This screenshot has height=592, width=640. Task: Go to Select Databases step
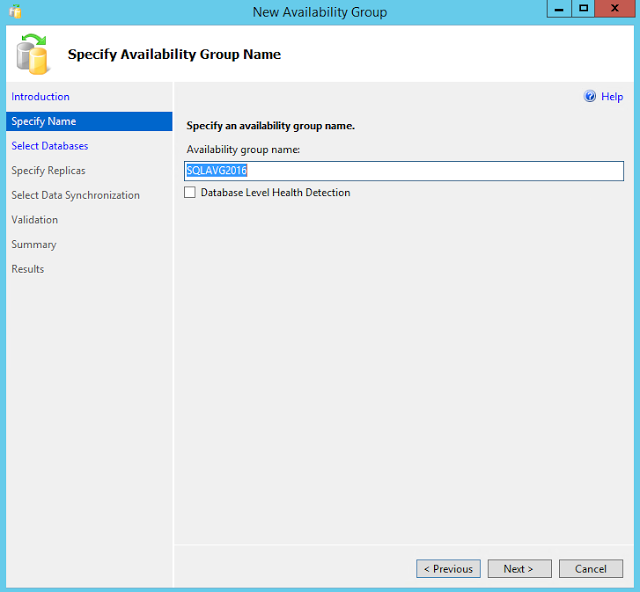[x=50, y=146]
